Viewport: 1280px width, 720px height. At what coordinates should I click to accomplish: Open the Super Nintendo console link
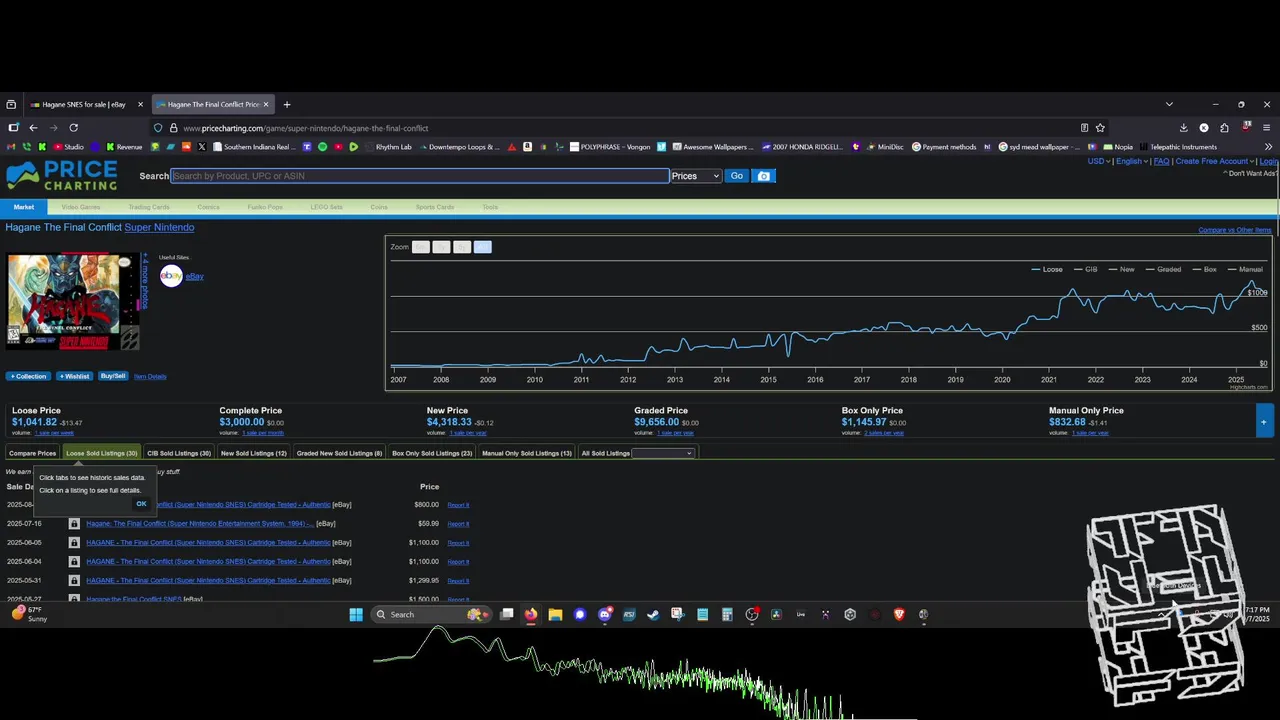159,227
